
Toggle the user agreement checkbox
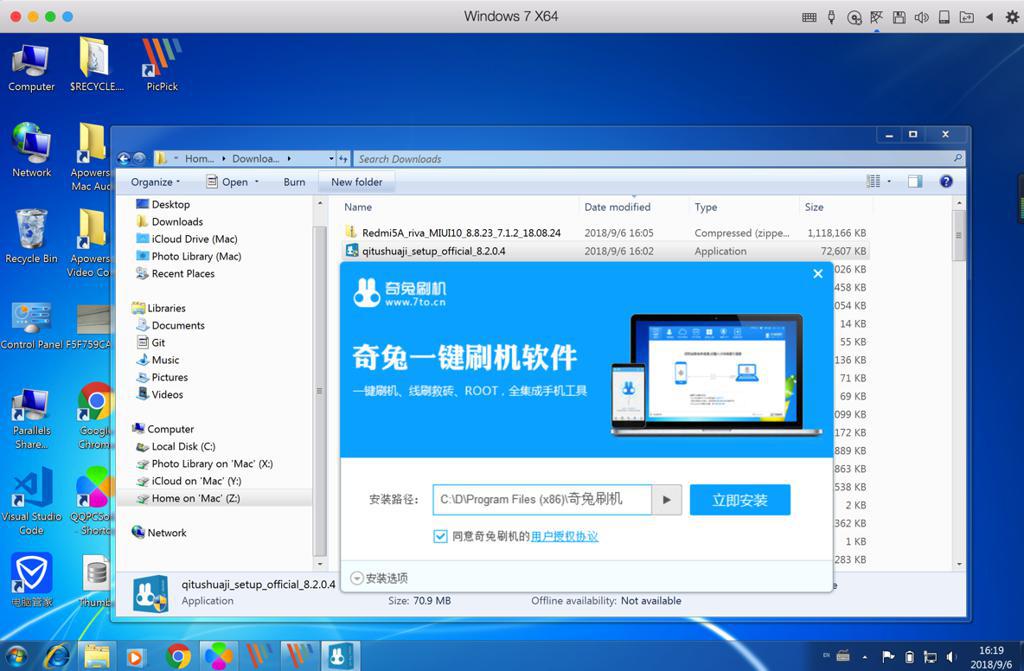coord(440,536)
